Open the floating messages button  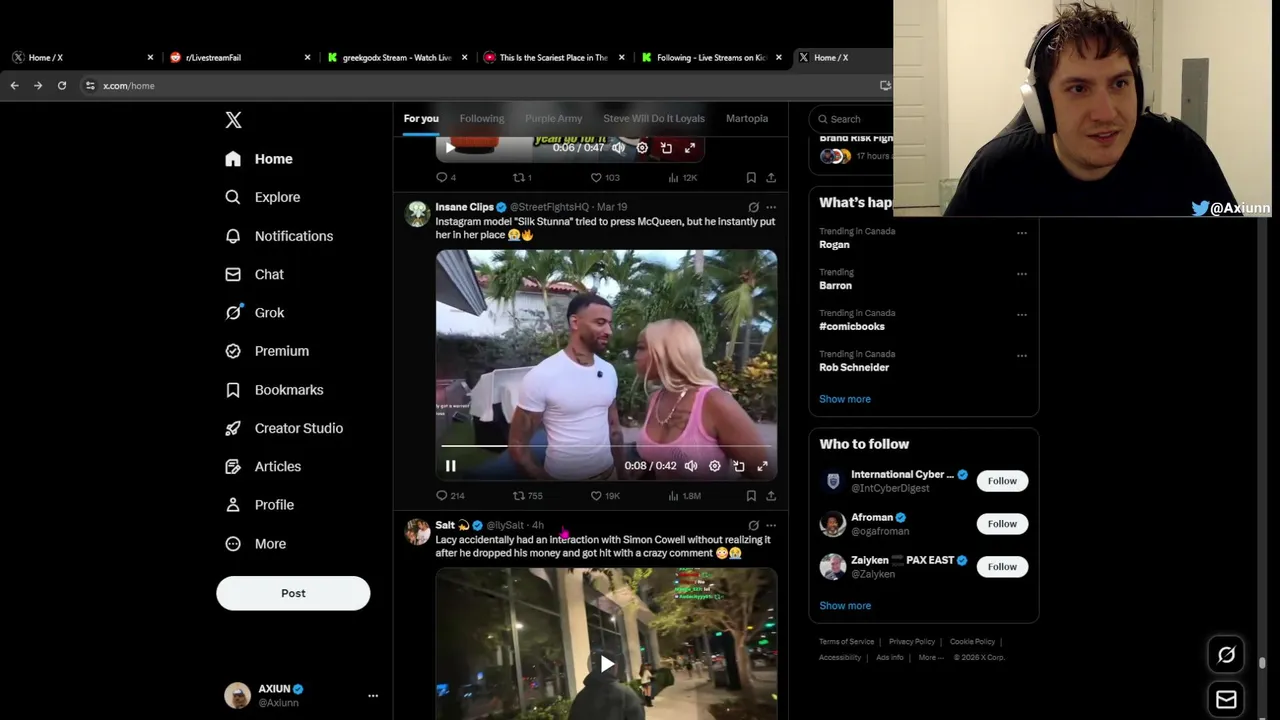tap(1226, 699)
